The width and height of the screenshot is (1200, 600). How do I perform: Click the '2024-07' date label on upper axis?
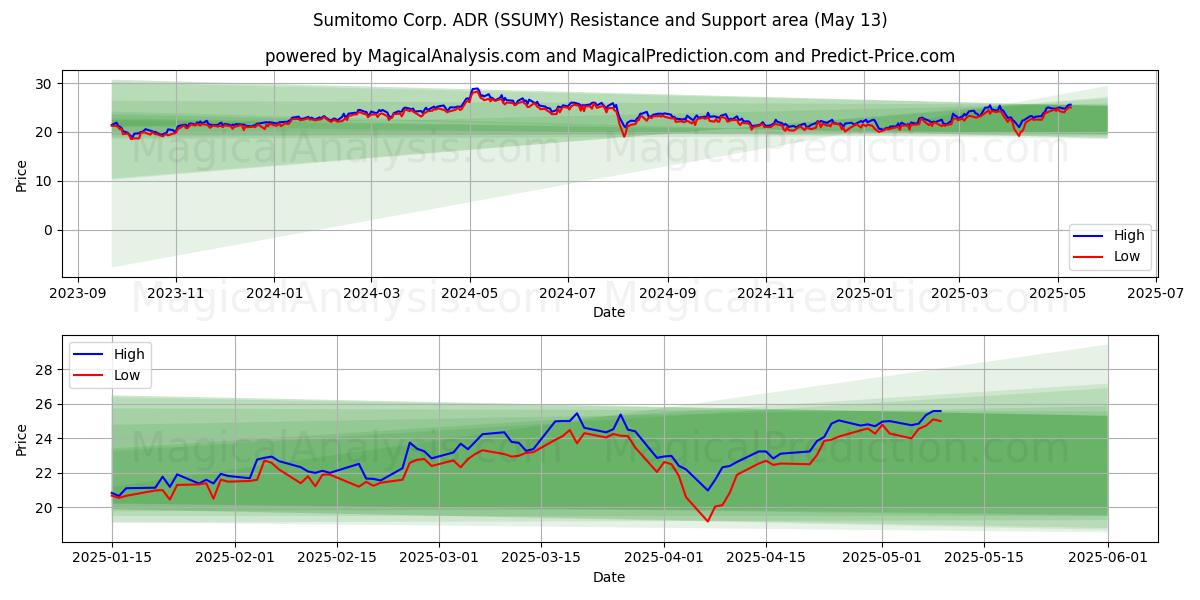point(567,294)
